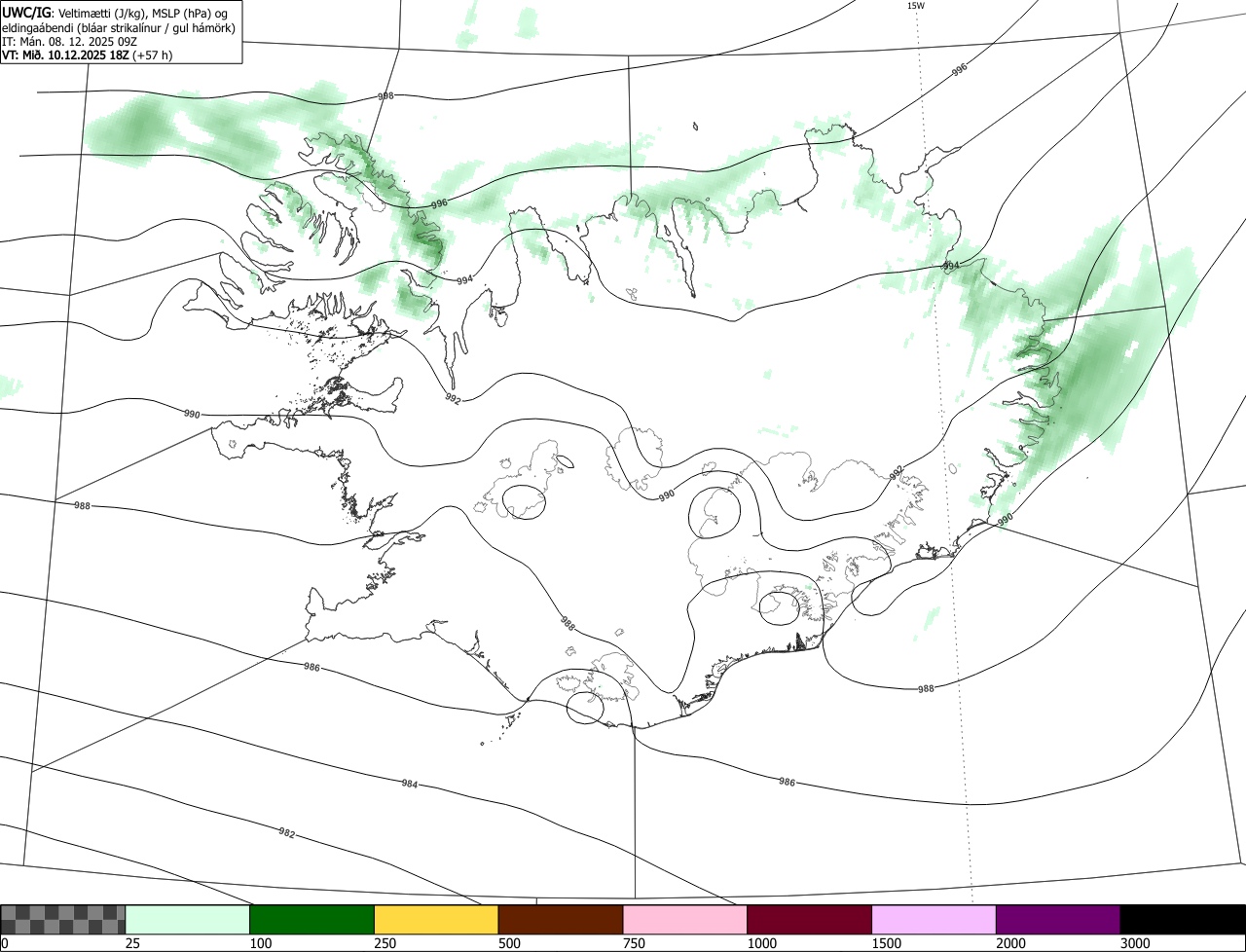Click the dark green 100–250 legend swatch
The image size is (1246, 952).
click(x=312, y=920)
